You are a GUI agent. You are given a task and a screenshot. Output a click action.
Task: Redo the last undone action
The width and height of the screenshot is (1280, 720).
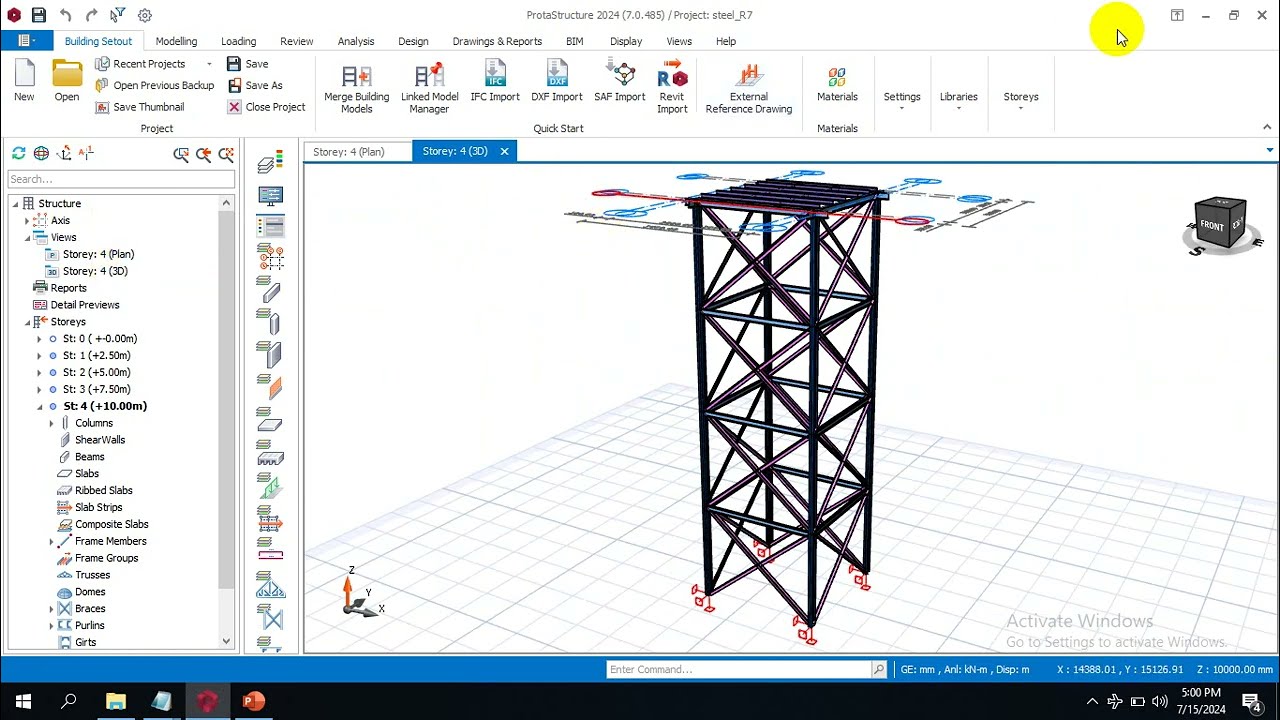(x=91, y=15)
